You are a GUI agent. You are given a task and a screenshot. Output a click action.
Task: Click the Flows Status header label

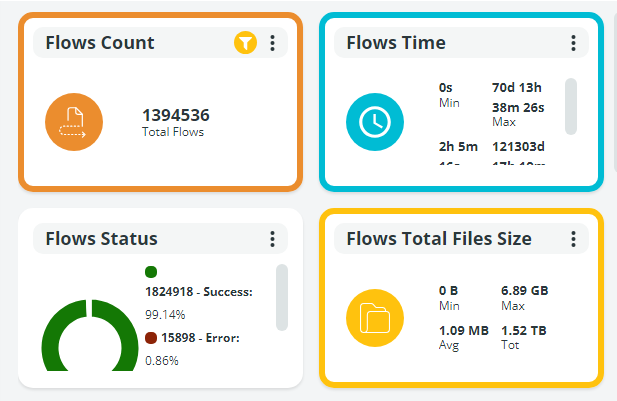tap(101, 239)
